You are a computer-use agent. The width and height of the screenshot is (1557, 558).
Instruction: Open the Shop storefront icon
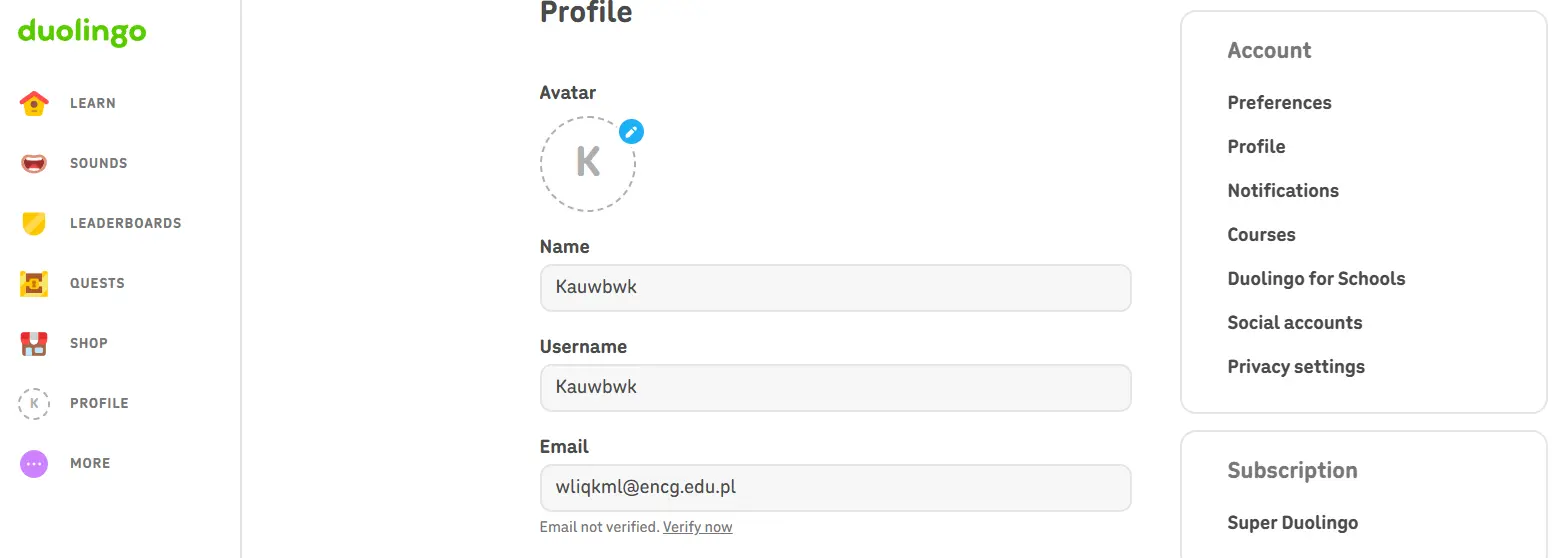tap(34, 343)
